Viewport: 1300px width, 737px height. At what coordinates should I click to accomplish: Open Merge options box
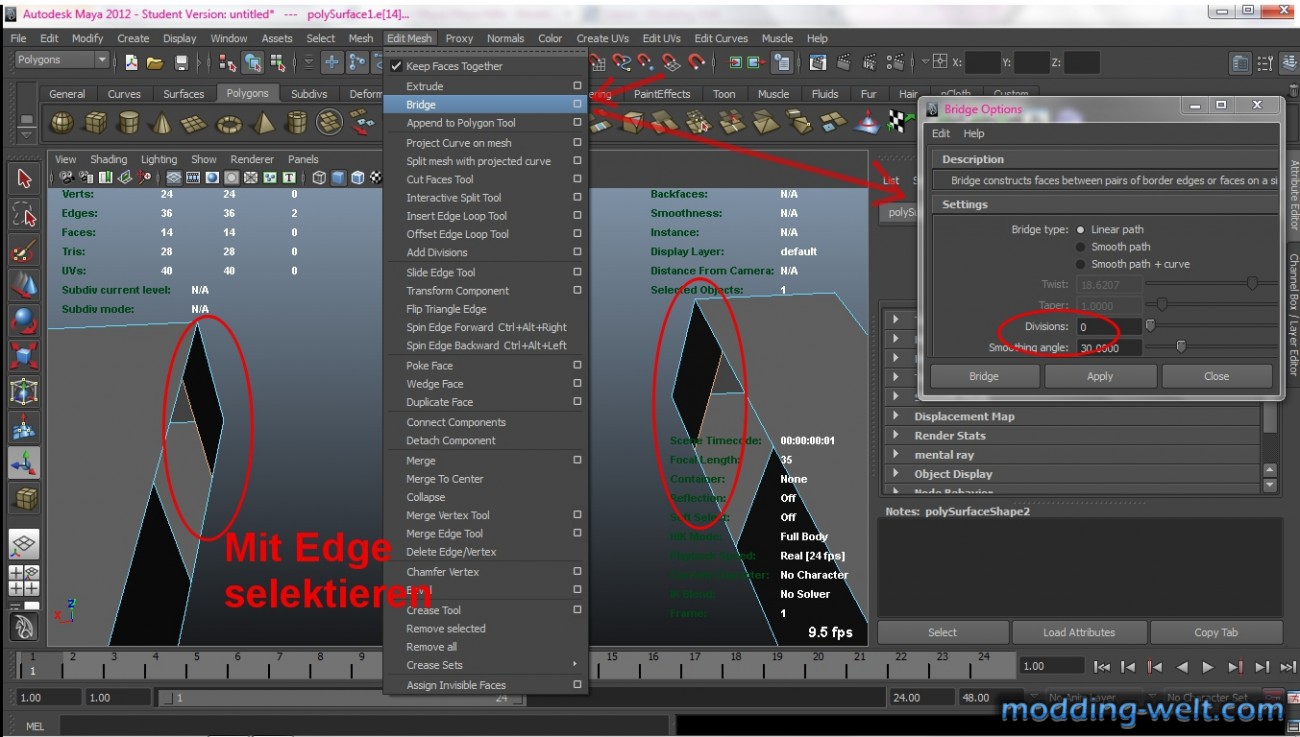577,460
